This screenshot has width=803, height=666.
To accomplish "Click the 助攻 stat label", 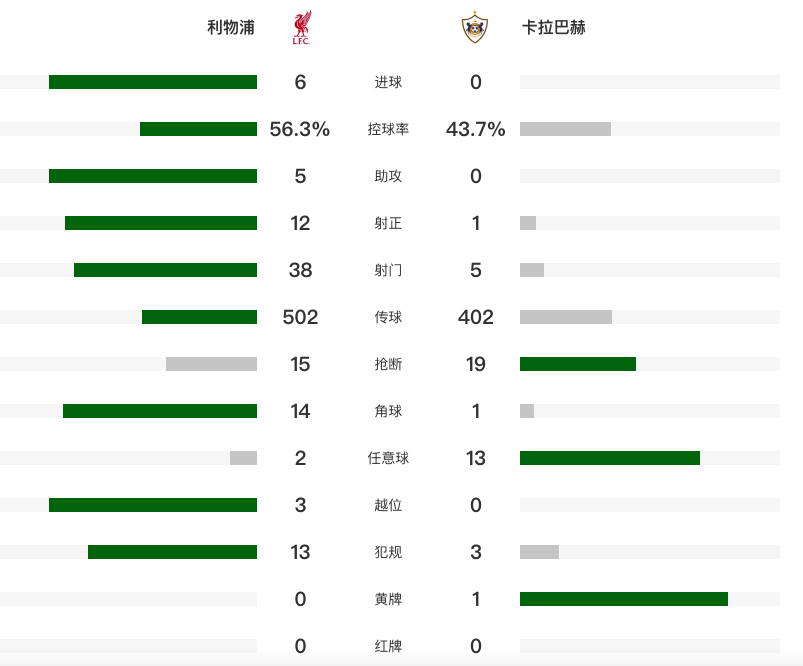I will (388, 176).
